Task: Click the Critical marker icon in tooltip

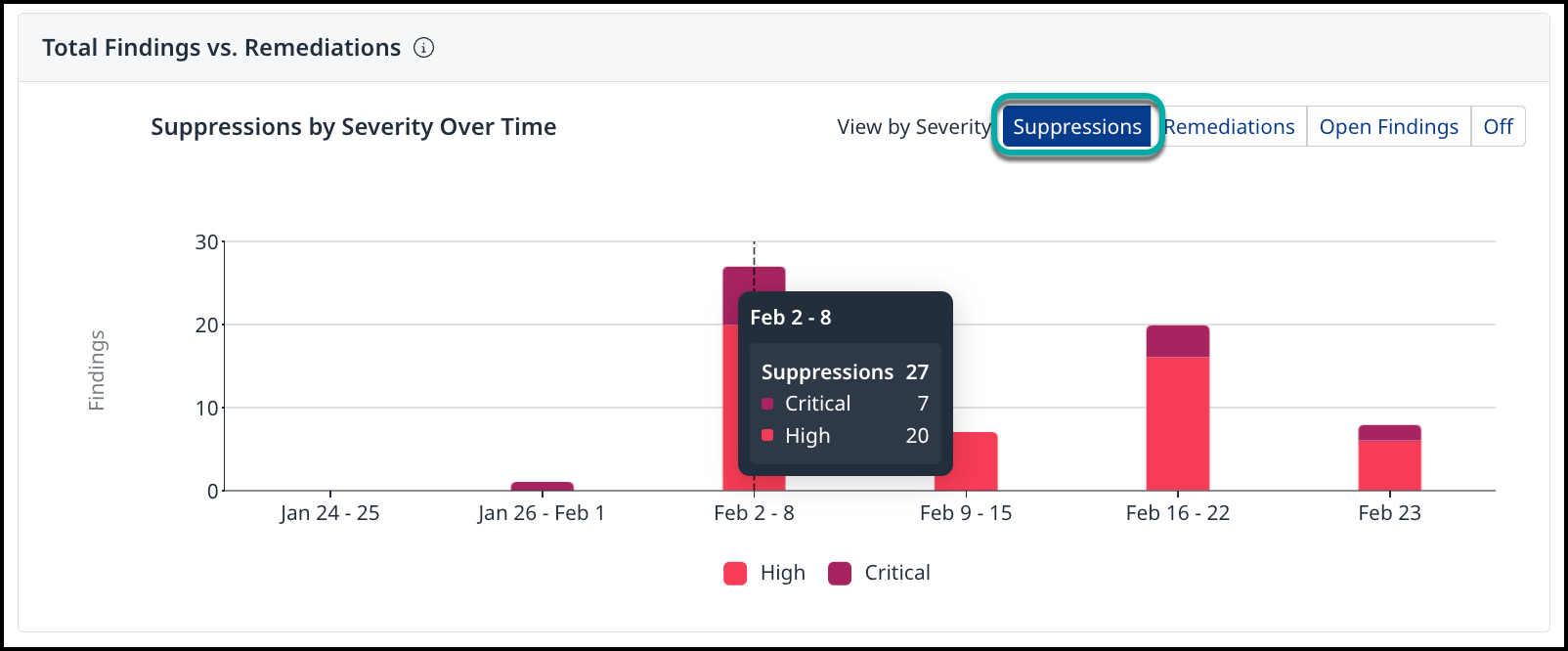Action: (767, 404)
